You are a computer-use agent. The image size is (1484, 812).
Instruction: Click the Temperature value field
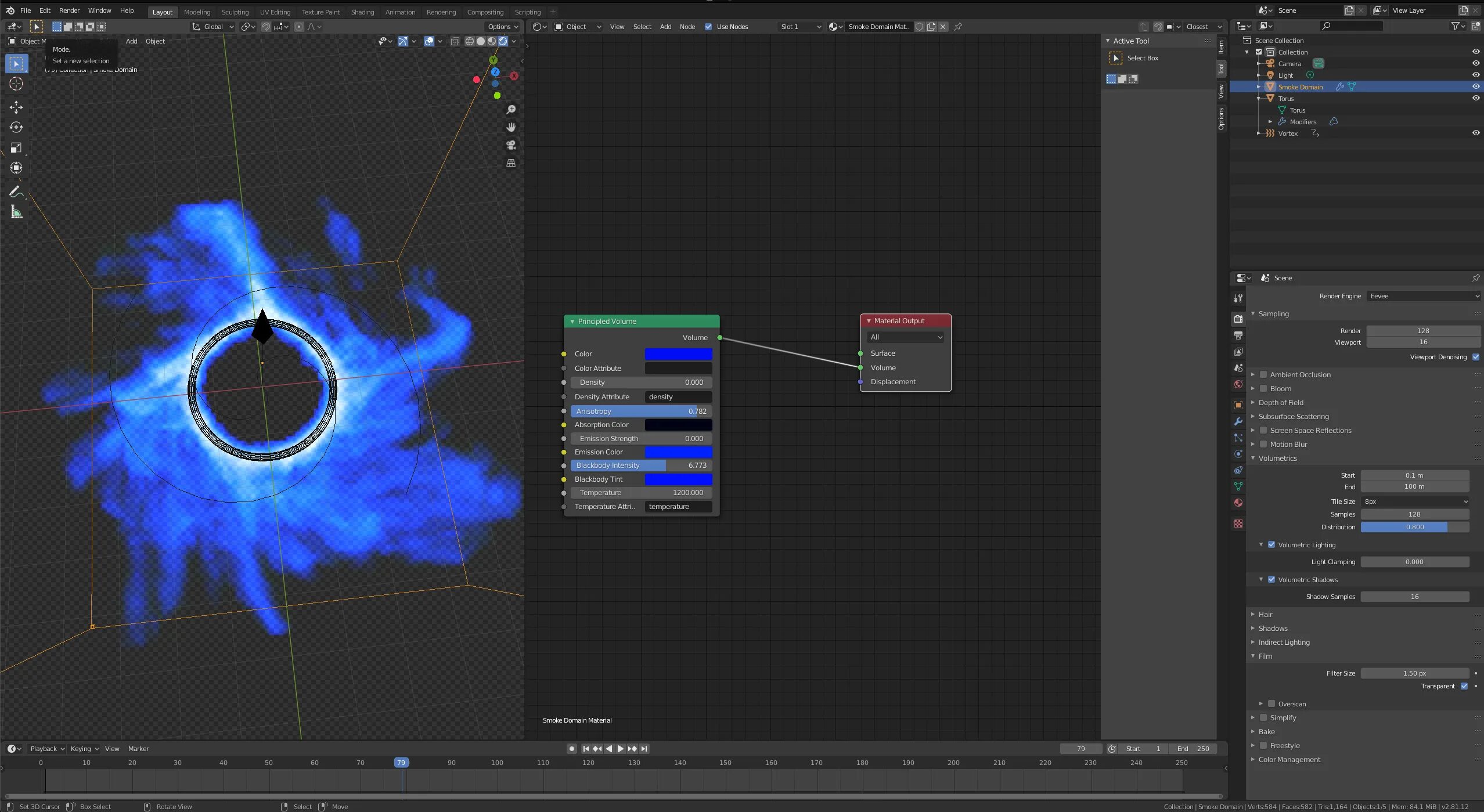click(x=641, y=492)
